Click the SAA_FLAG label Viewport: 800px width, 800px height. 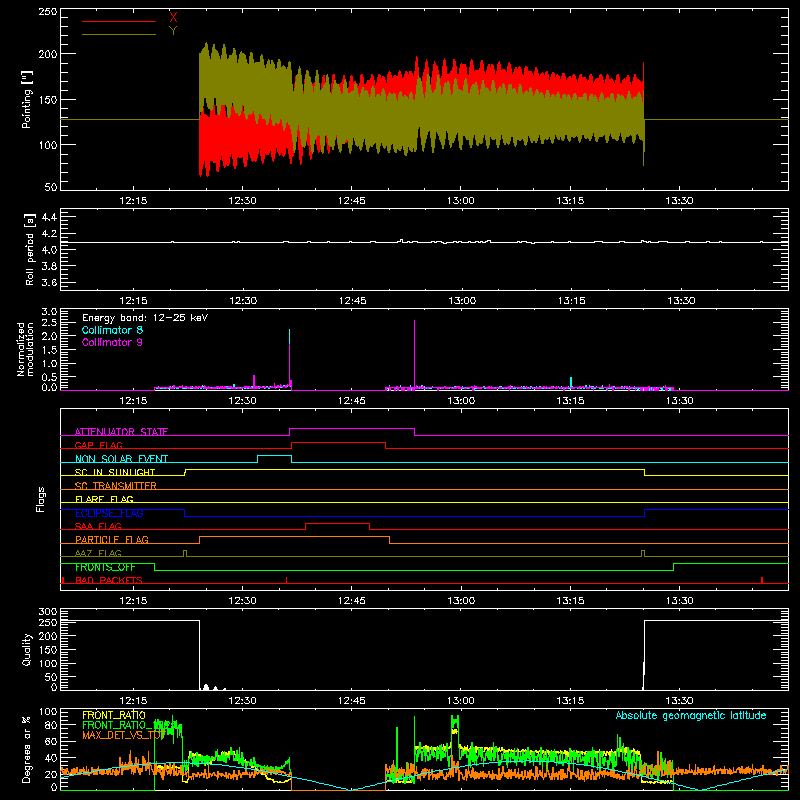coord(98,526)
